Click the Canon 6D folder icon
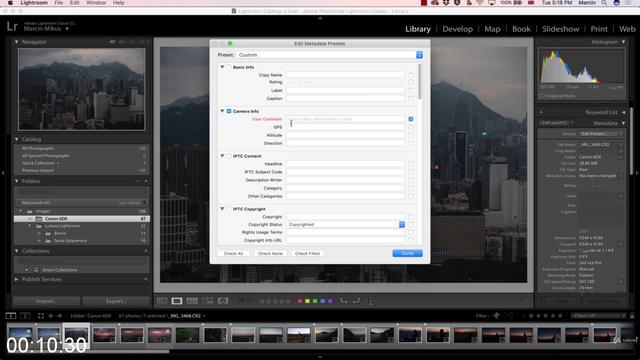The image size is (640, 360). [39, 219]
